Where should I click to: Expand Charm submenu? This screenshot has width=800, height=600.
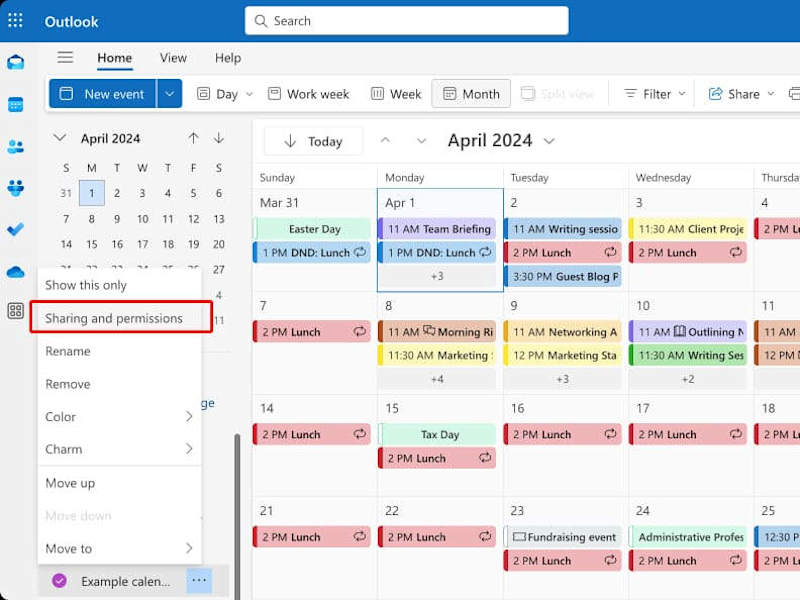(x=119, y=449)
